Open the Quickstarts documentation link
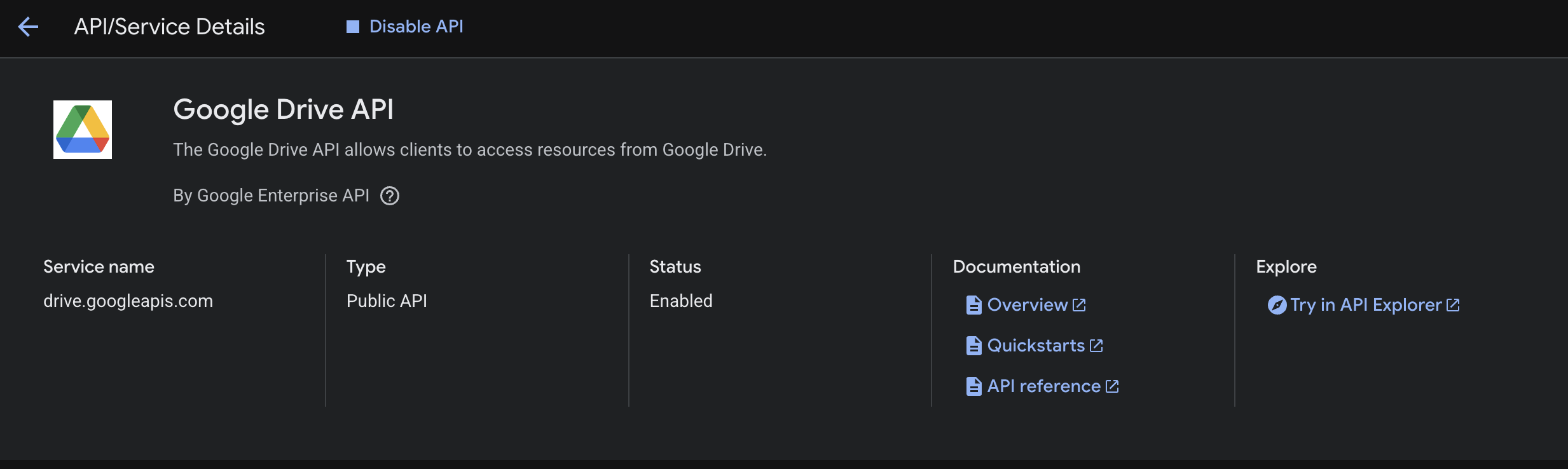Image resolution: width=1568 pixels, height=469 pixels. (x=1035, y=346)
